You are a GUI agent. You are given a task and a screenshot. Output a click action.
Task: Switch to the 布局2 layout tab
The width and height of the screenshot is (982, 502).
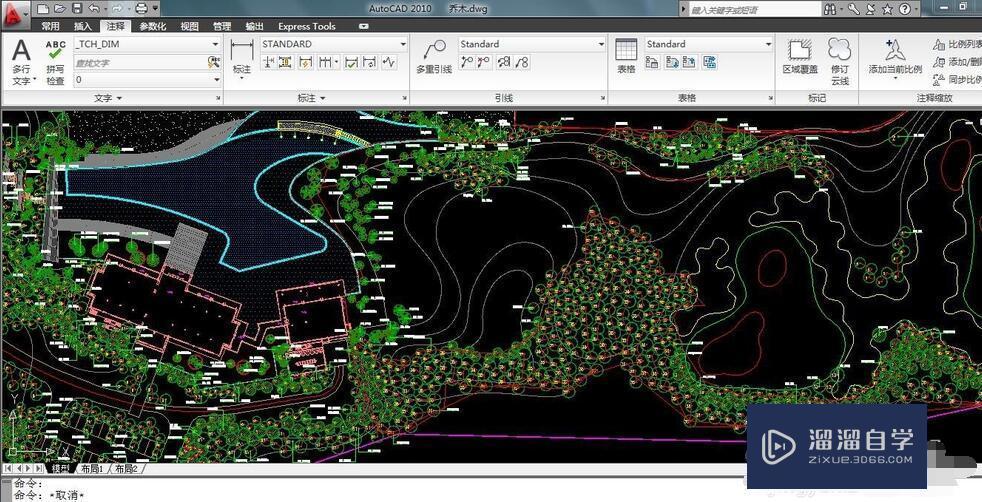pyautogui.click(x=127, y=468)
